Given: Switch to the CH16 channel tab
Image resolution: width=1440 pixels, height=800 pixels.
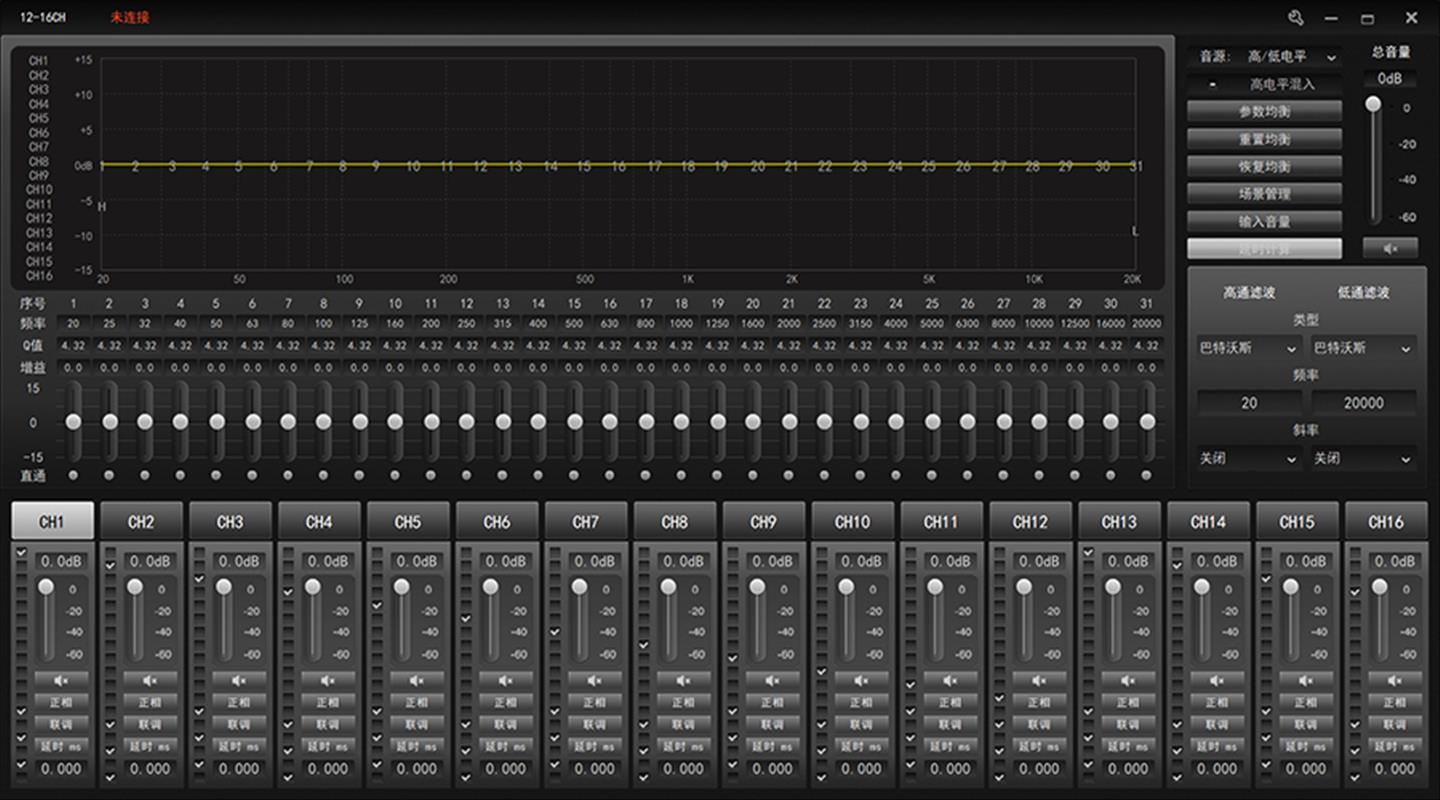Looking at the screenshot, I should (x=1386, y=521).
